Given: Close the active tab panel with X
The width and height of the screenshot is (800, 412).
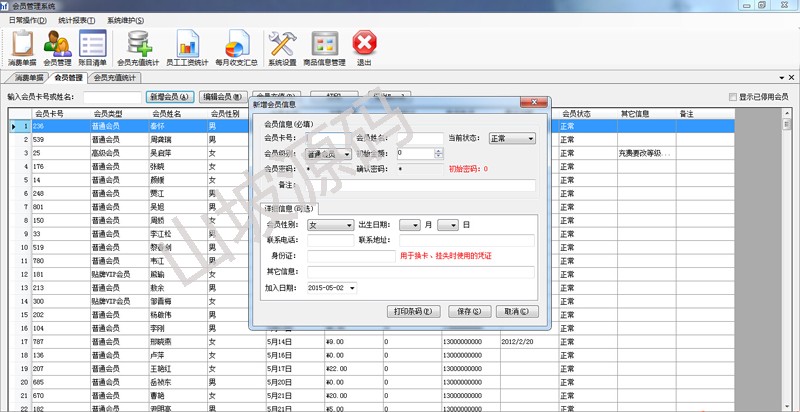Looking at the screenshot, I should click(791, 78).
